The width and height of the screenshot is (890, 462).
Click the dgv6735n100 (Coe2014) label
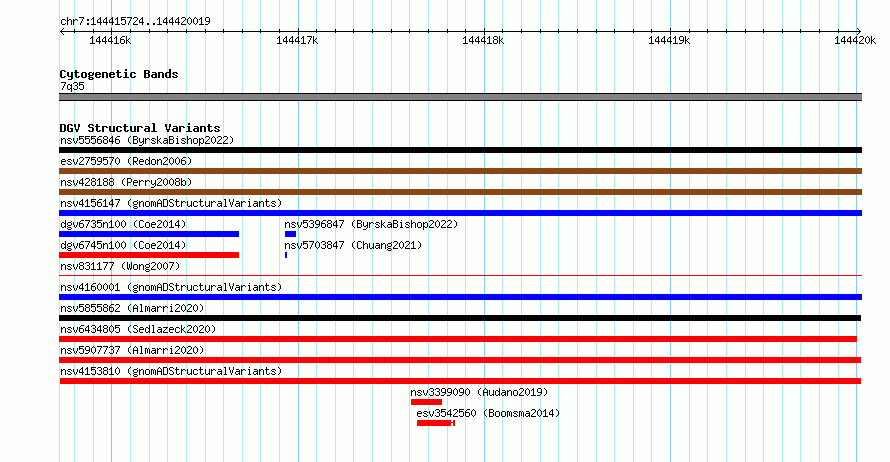click(x=123, y=224)
